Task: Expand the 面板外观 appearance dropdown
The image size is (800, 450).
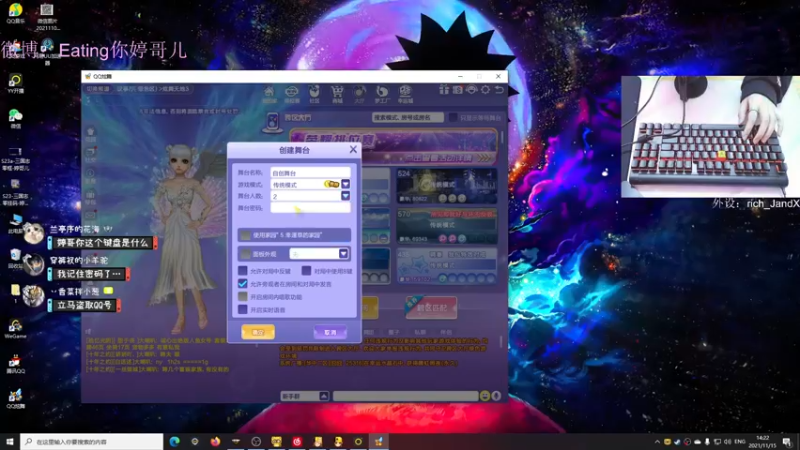Action: pyautogui.click(x=343, y=254)
